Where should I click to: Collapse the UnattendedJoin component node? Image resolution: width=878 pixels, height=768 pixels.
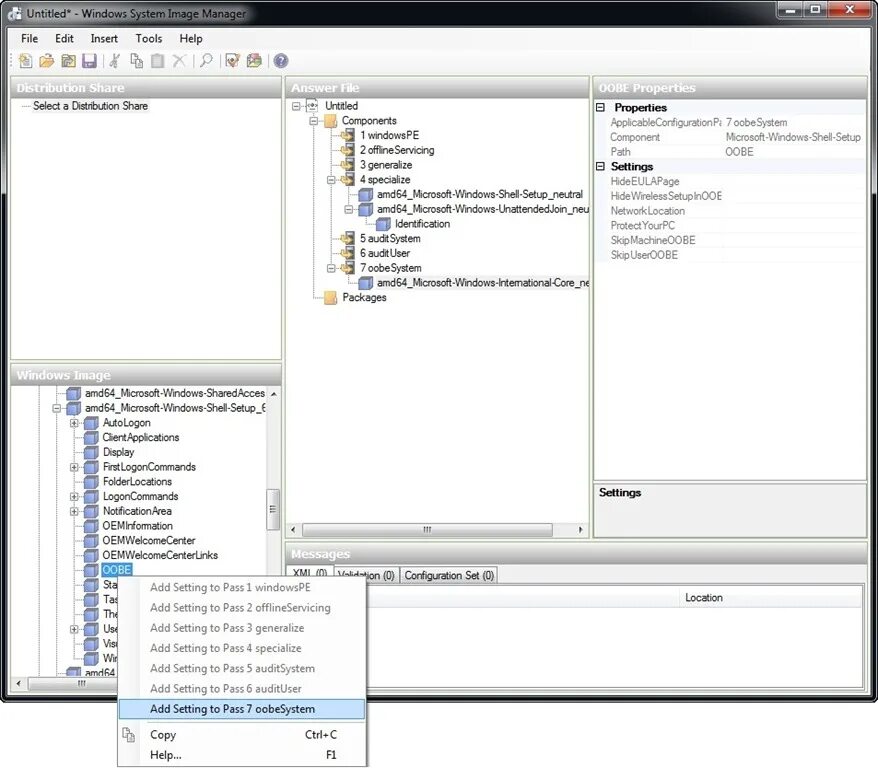point(349,209)
